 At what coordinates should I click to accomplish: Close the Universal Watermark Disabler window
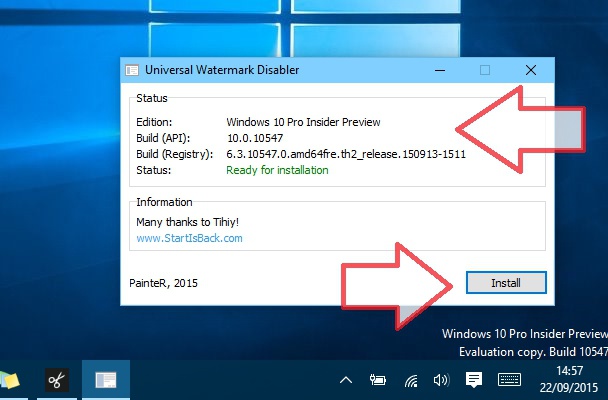coord(531,70)
